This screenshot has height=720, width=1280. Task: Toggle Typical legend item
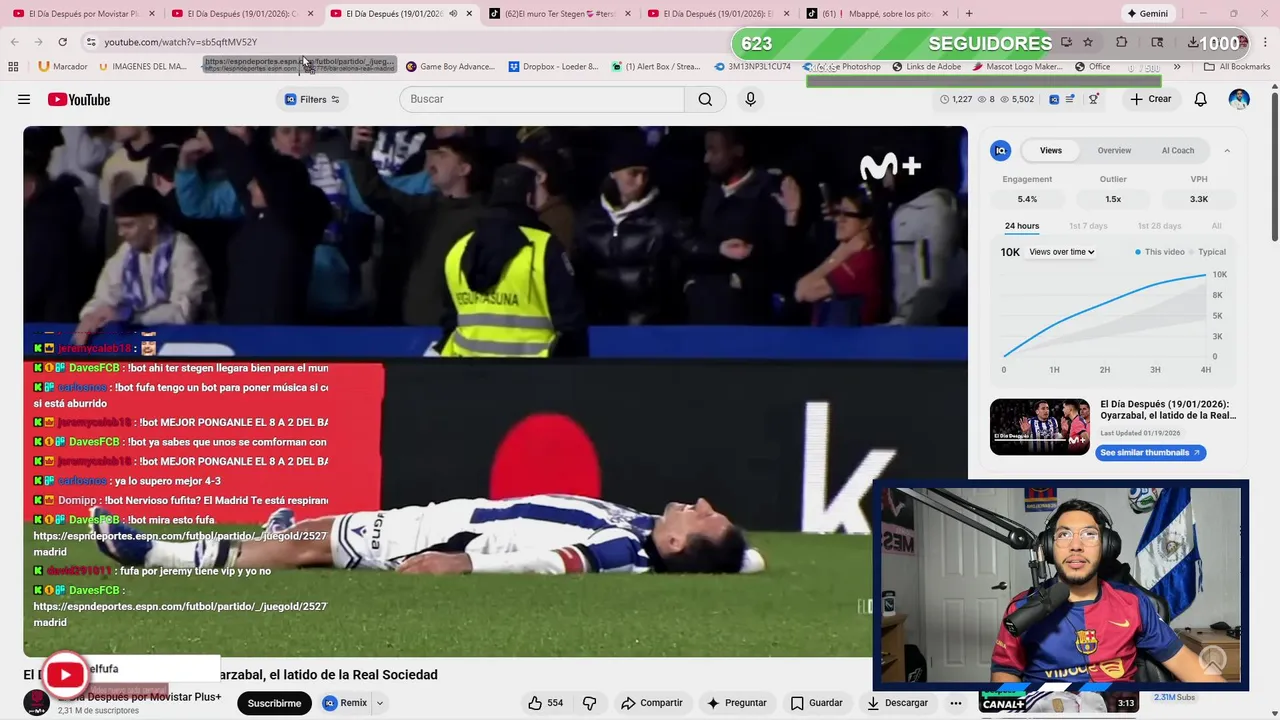[x=1207, y=252]
